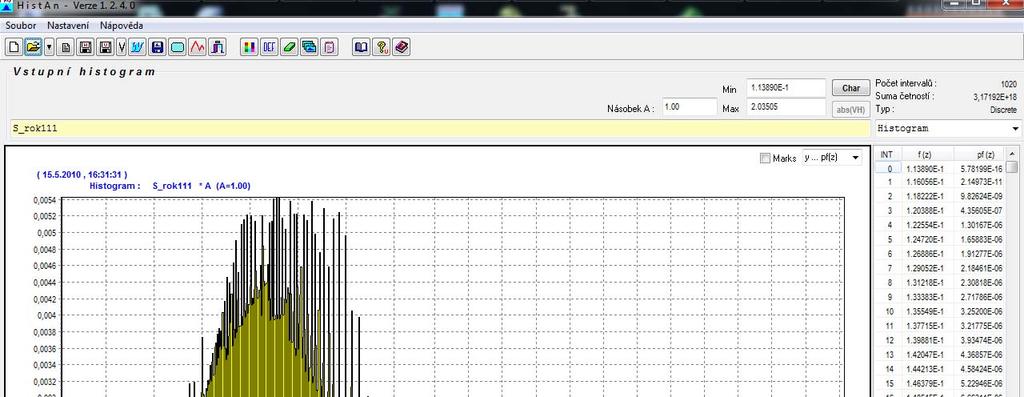Click the DEF toolbar icon
Image resolution: width=1024 pixels, height=397 pixels.
(x=269, y=47)
